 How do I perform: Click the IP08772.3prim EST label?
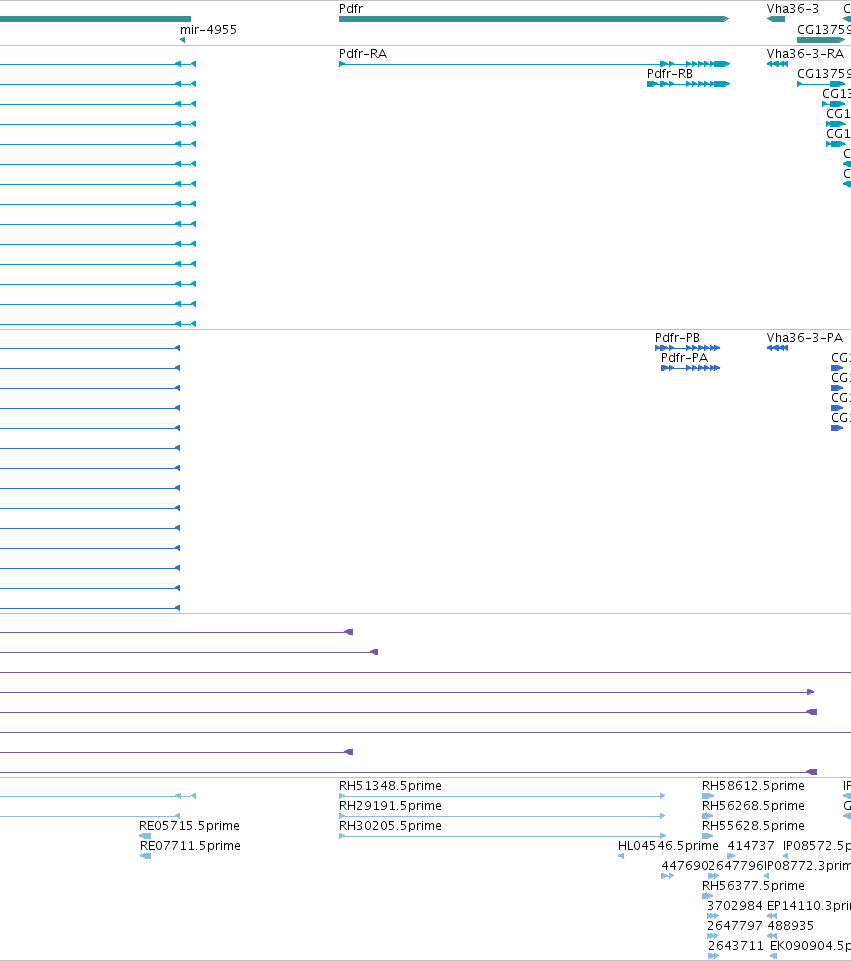pos(808,865)
